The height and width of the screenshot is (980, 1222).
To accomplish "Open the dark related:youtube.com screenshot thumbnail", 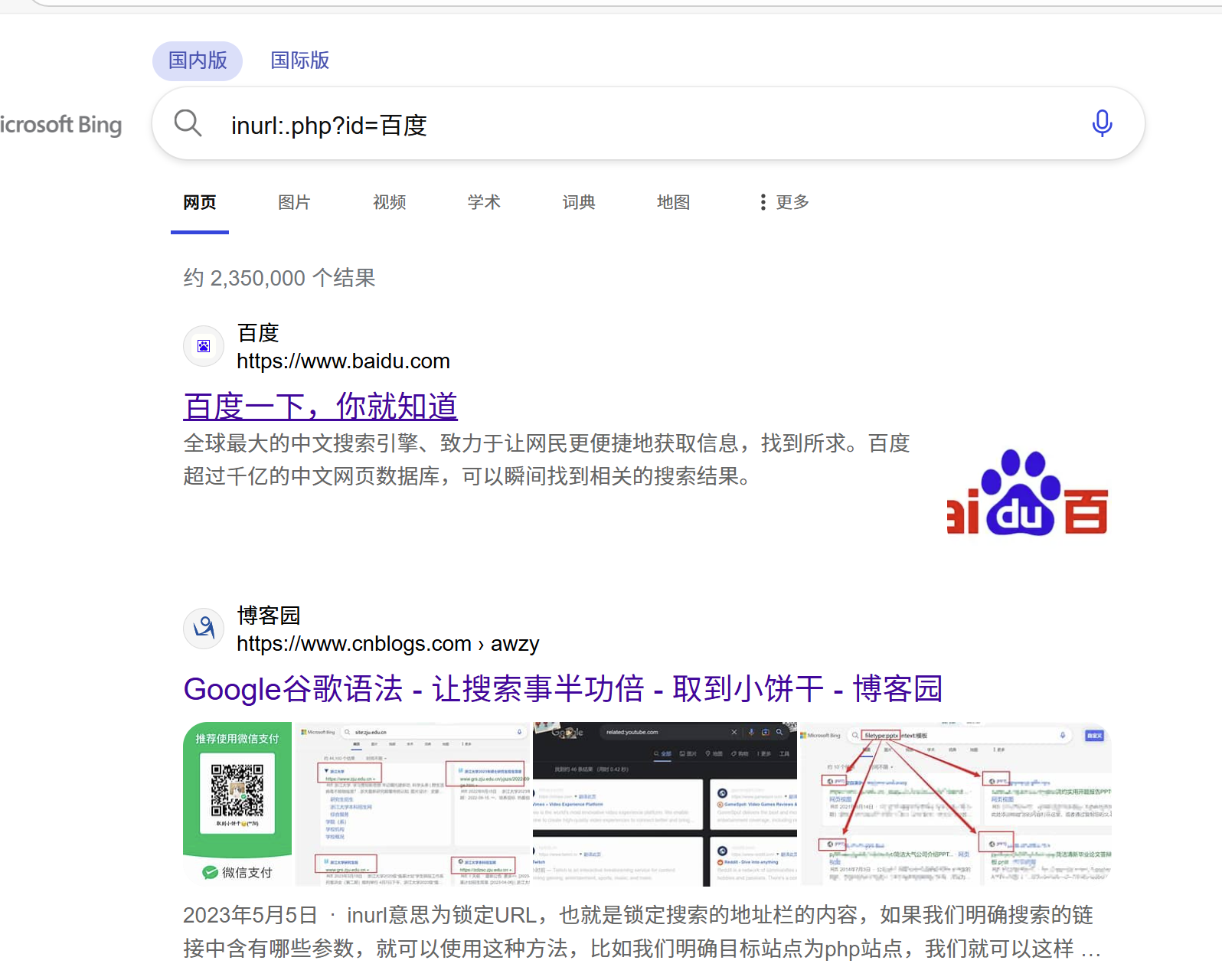I will pos(665,803).
